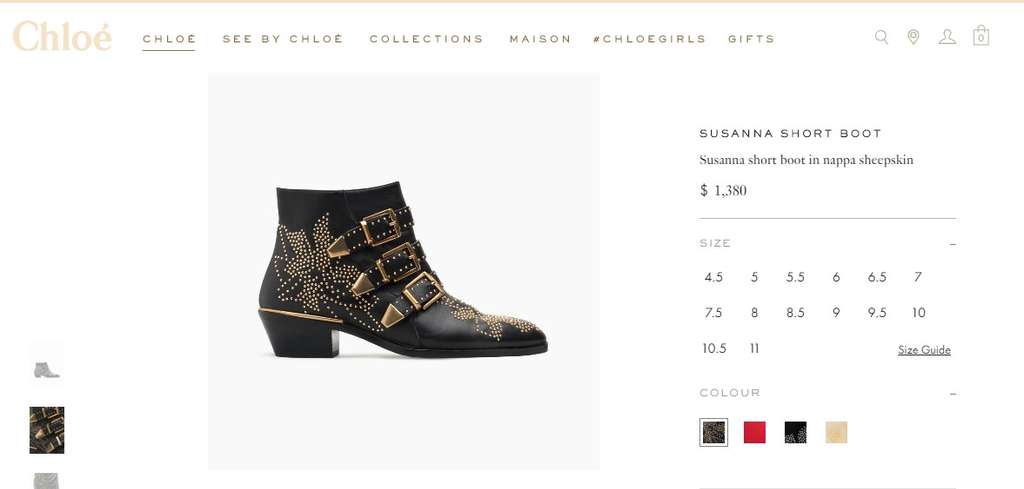Viewport: 1024px width, 489px height.
Task: Open the search icon in header
Action: (x=881, y=37)
